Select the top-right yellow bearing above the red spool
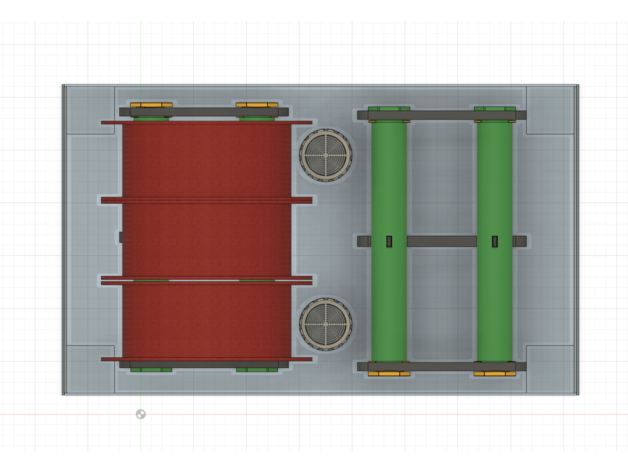The width and height of the screenshot is (628, 472). (256, 105)
